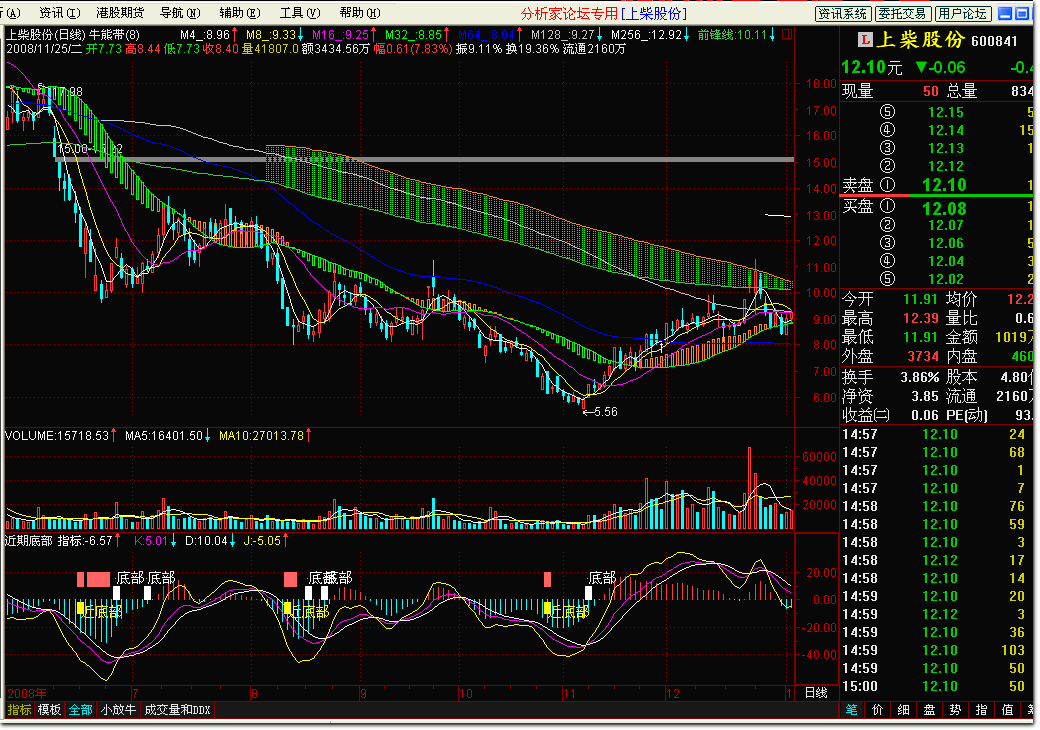Click the stock code 600841
The width and height of the screenshot is (1040, 730).
pos(994,41)
